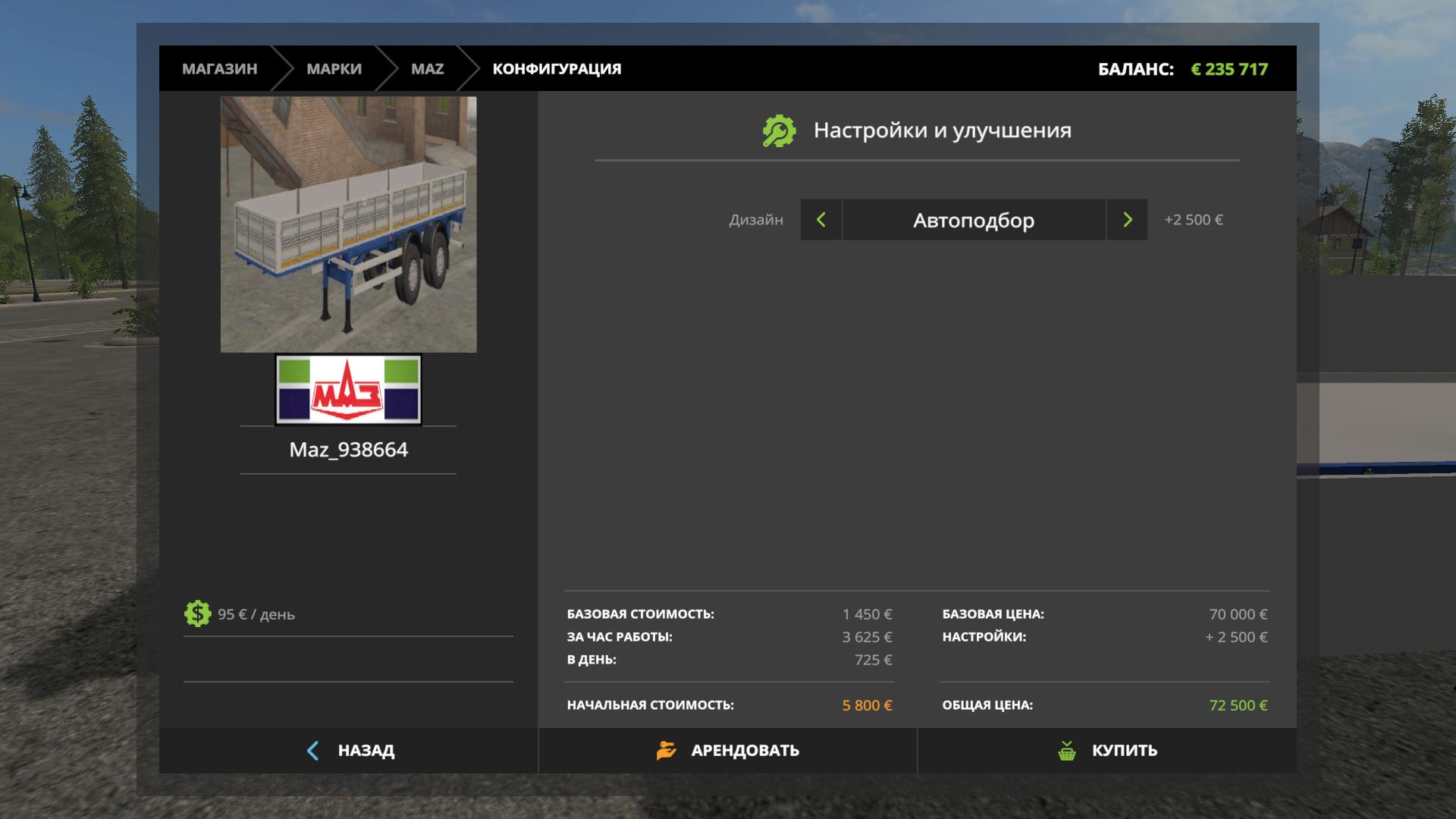Click the MAZ brand logo
Screen dimensions: 1456x819
coord(348,390)
